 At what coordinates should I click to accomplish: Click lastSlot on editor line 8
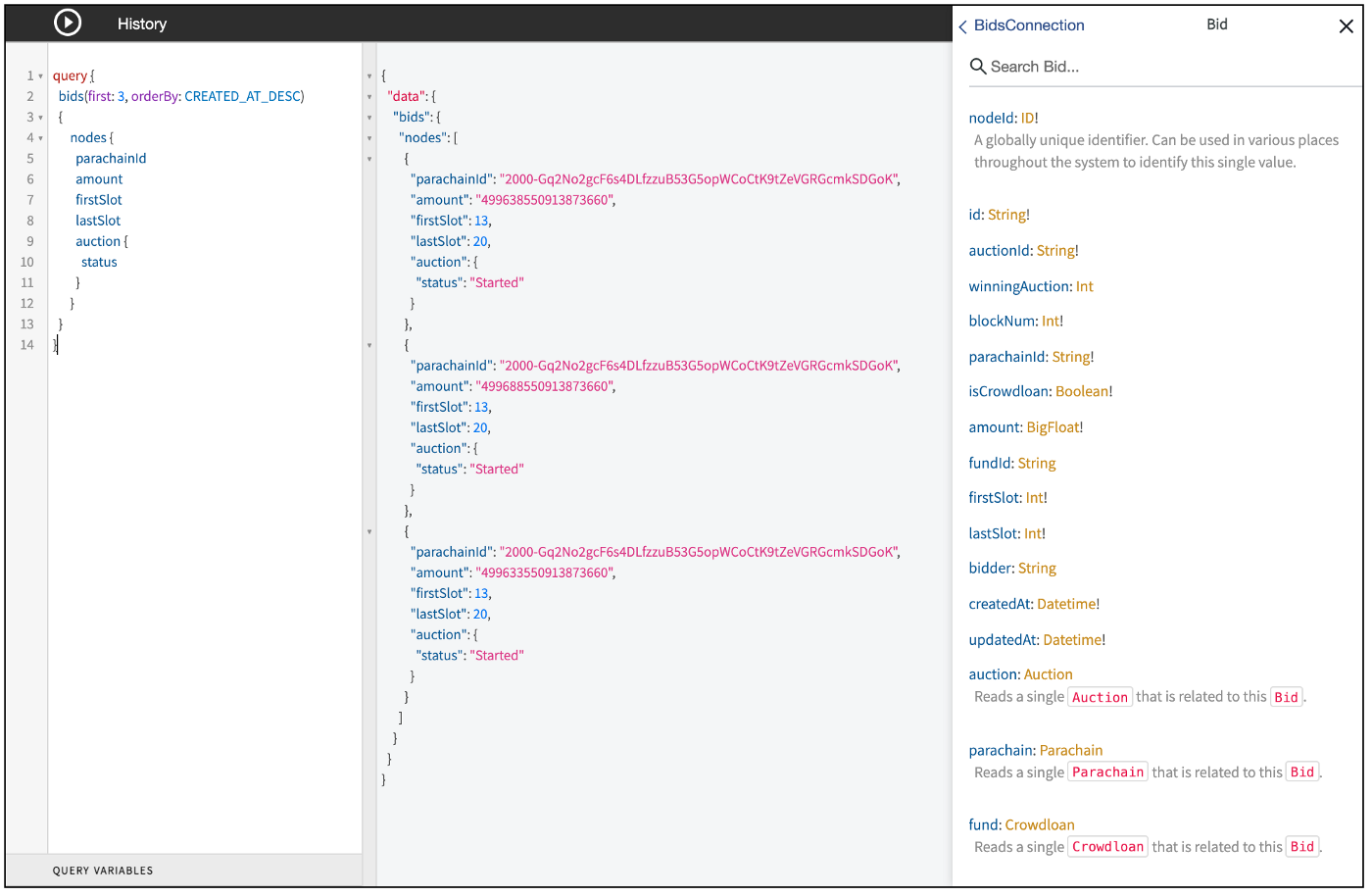point(98,221)
